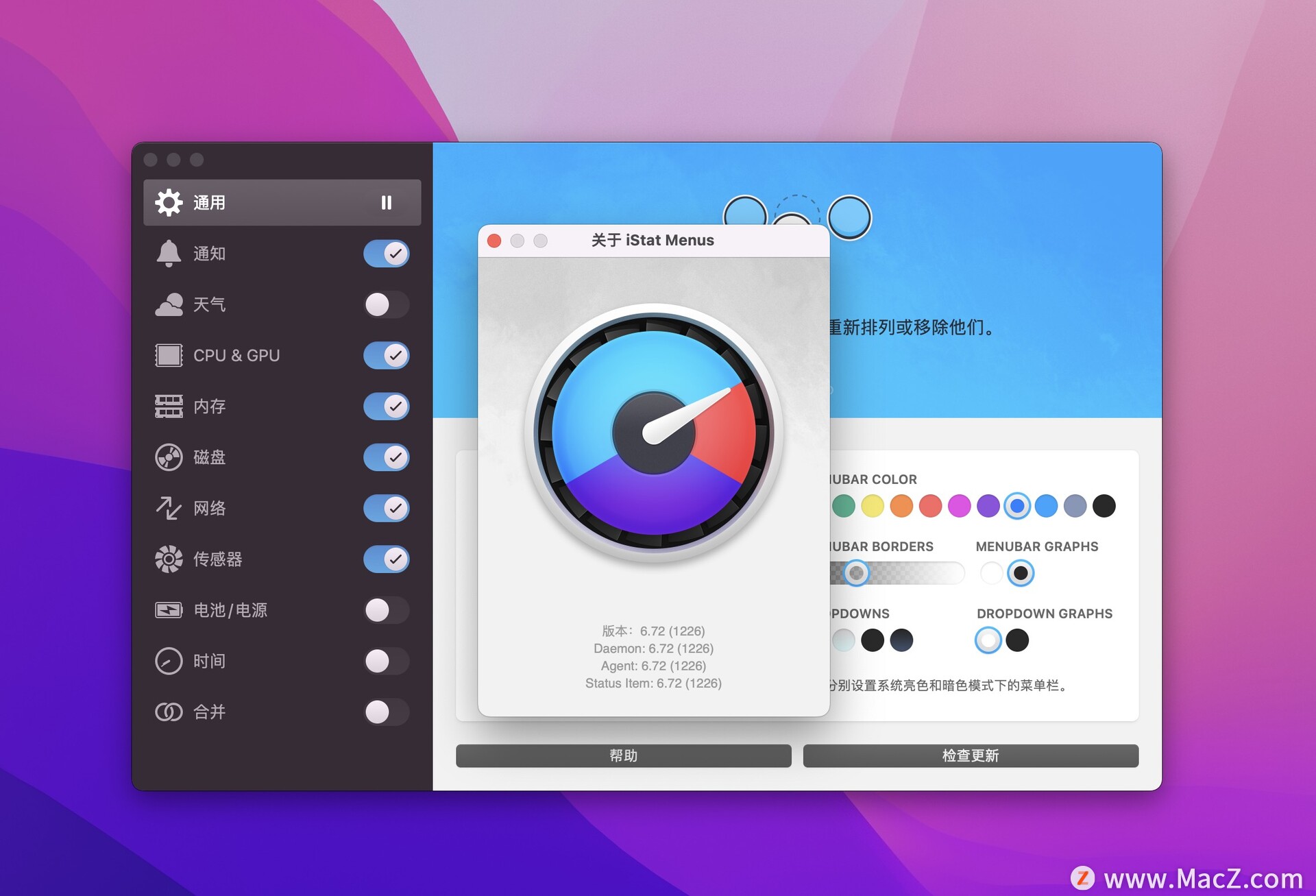
Task: Click the Agent: 6.72 (1226) line
Action: (x=653, y=666)
